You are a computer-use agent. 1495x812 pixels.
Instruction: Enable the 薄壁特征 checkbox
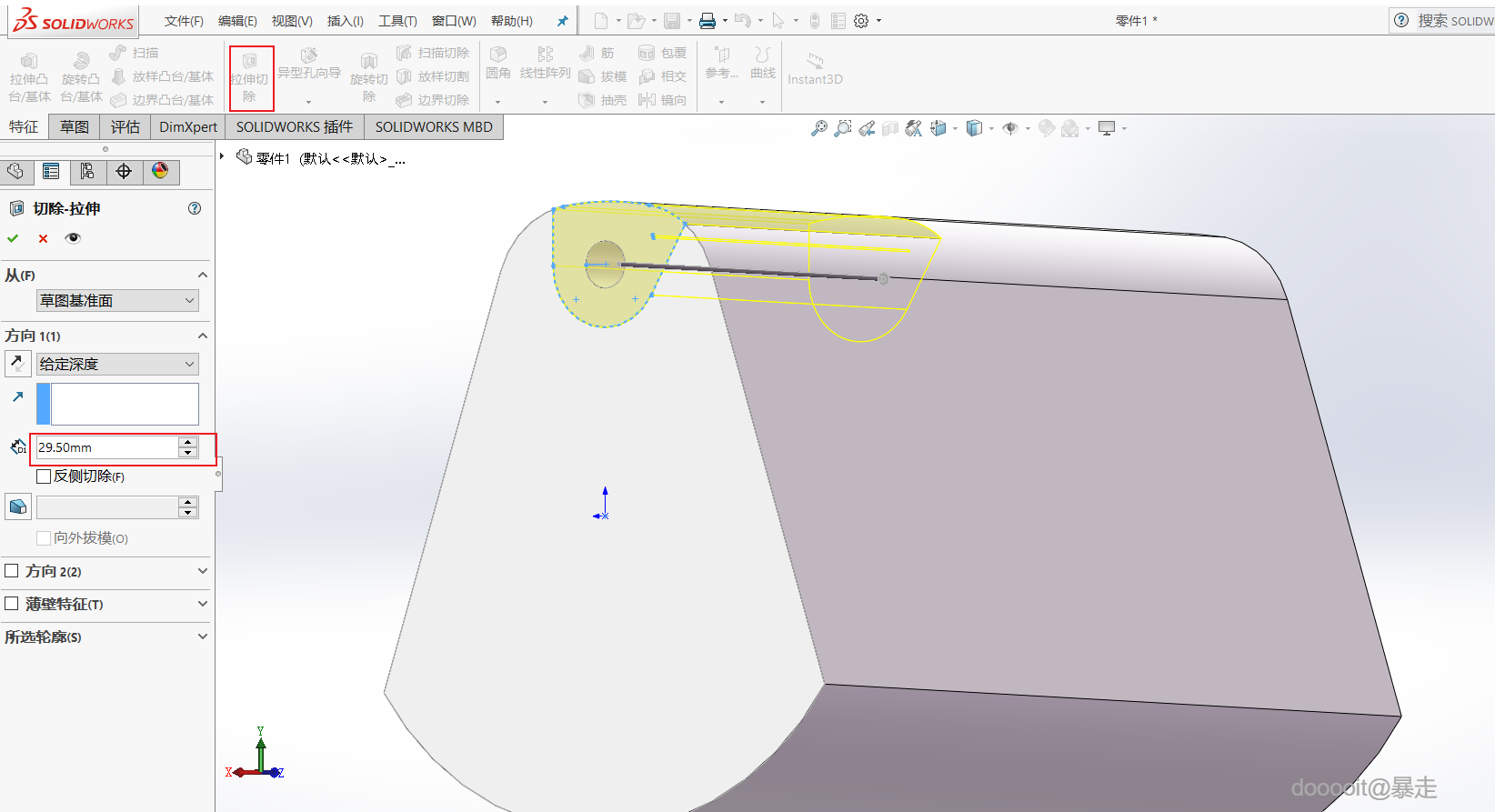[x=12, y=604]
